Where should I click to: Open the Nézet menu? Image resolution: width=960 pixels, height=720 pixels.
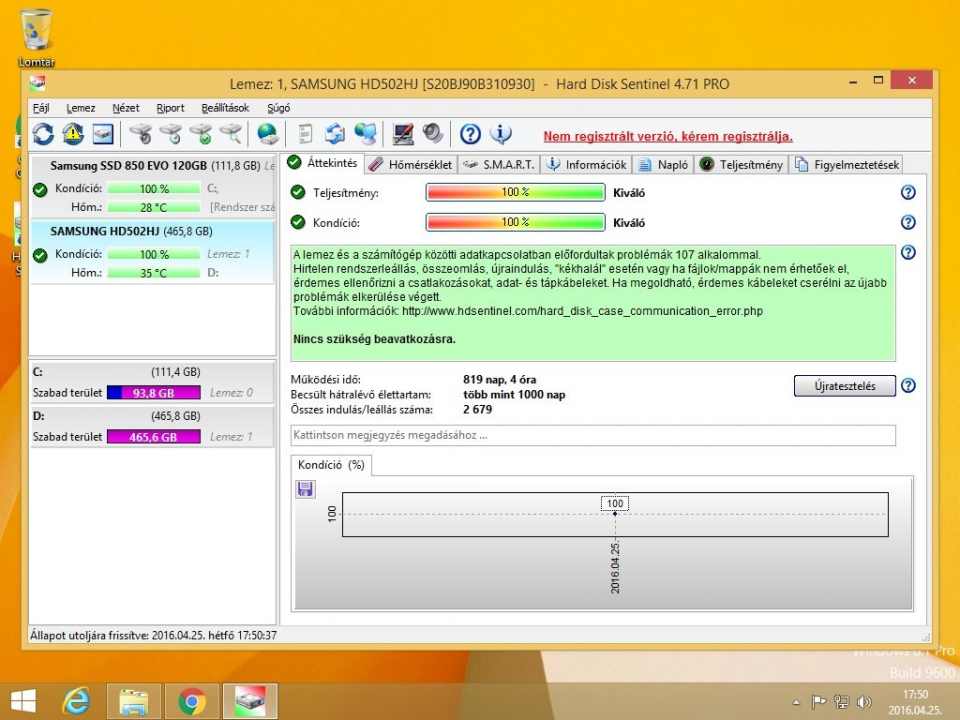(126, 108)
